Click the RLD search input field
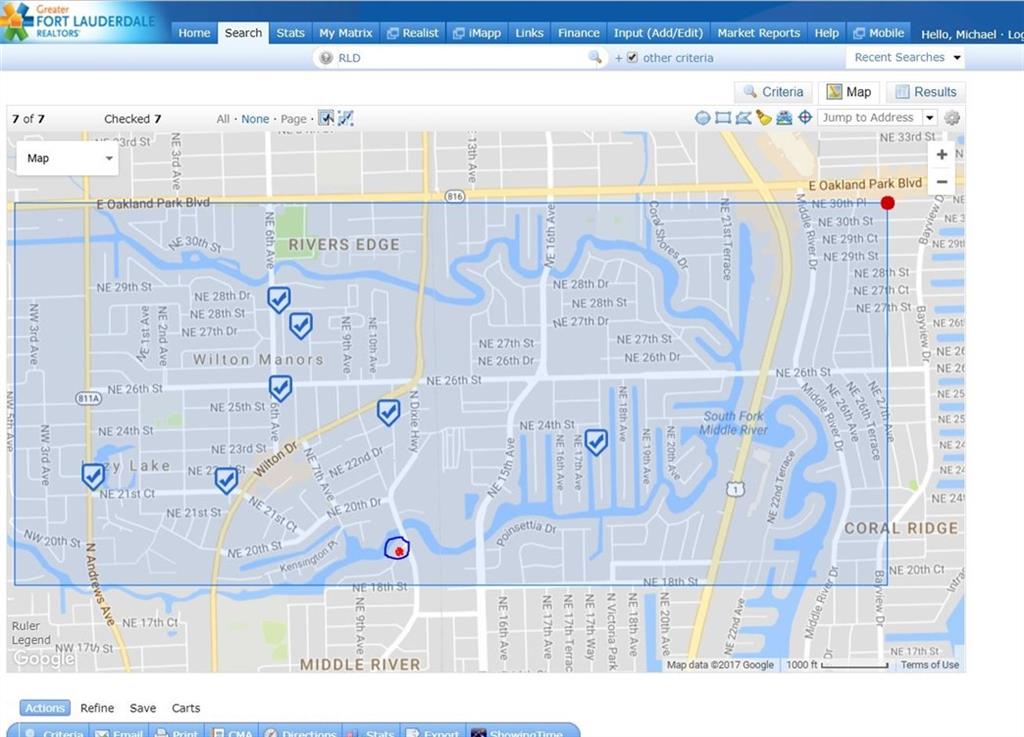The height and width of the screenshot is (737, 1024). click(x=460, y=58)
